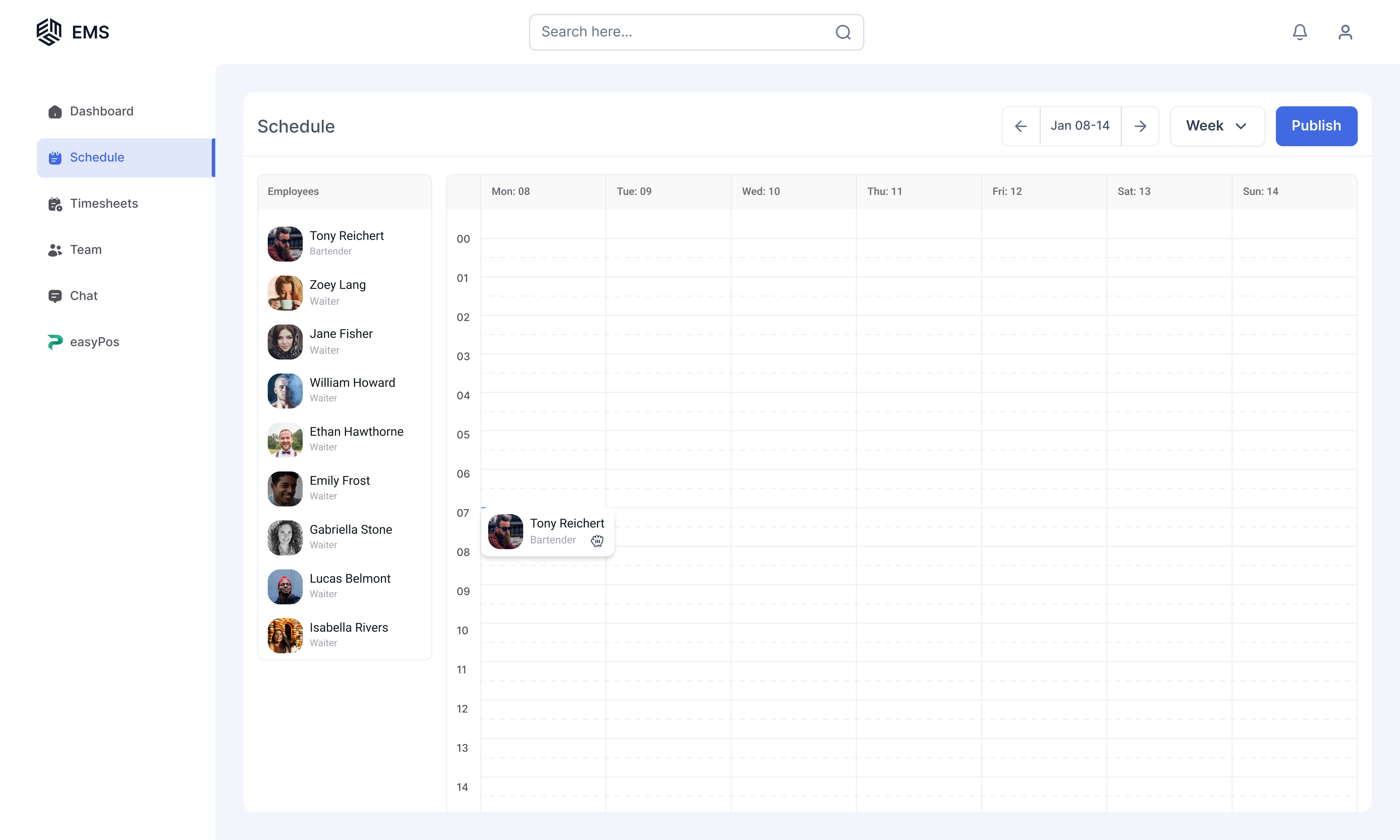Select Gabriella Stone's avatar
1400x840 pixels.
[x=285, y=538]
